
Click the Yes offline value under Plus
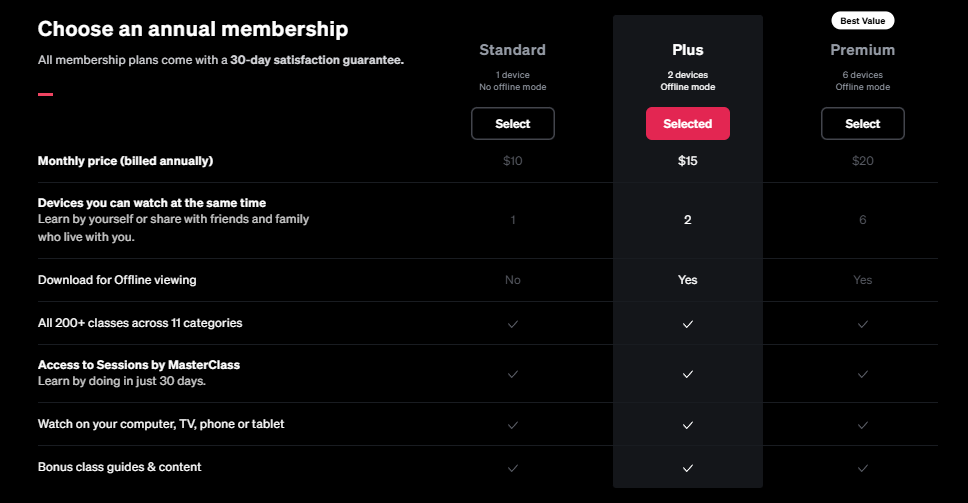[x=687, y=281]
